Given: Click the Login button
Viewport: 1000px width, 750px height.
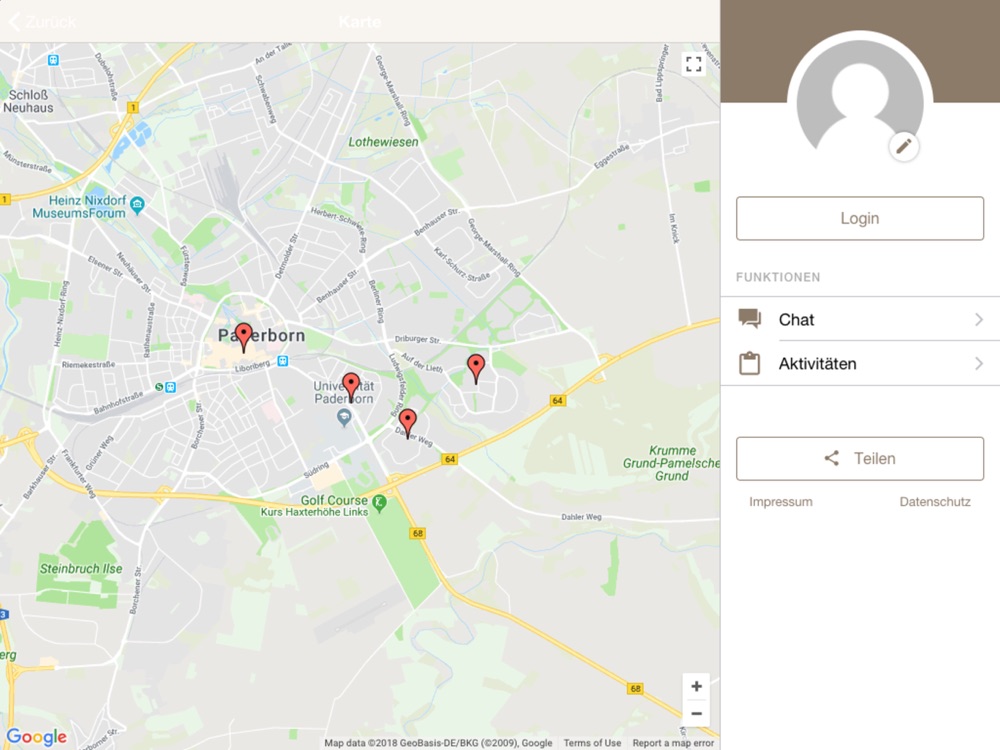Looking at the screenshot, I should pyautogui.click(x=860, y=218).
